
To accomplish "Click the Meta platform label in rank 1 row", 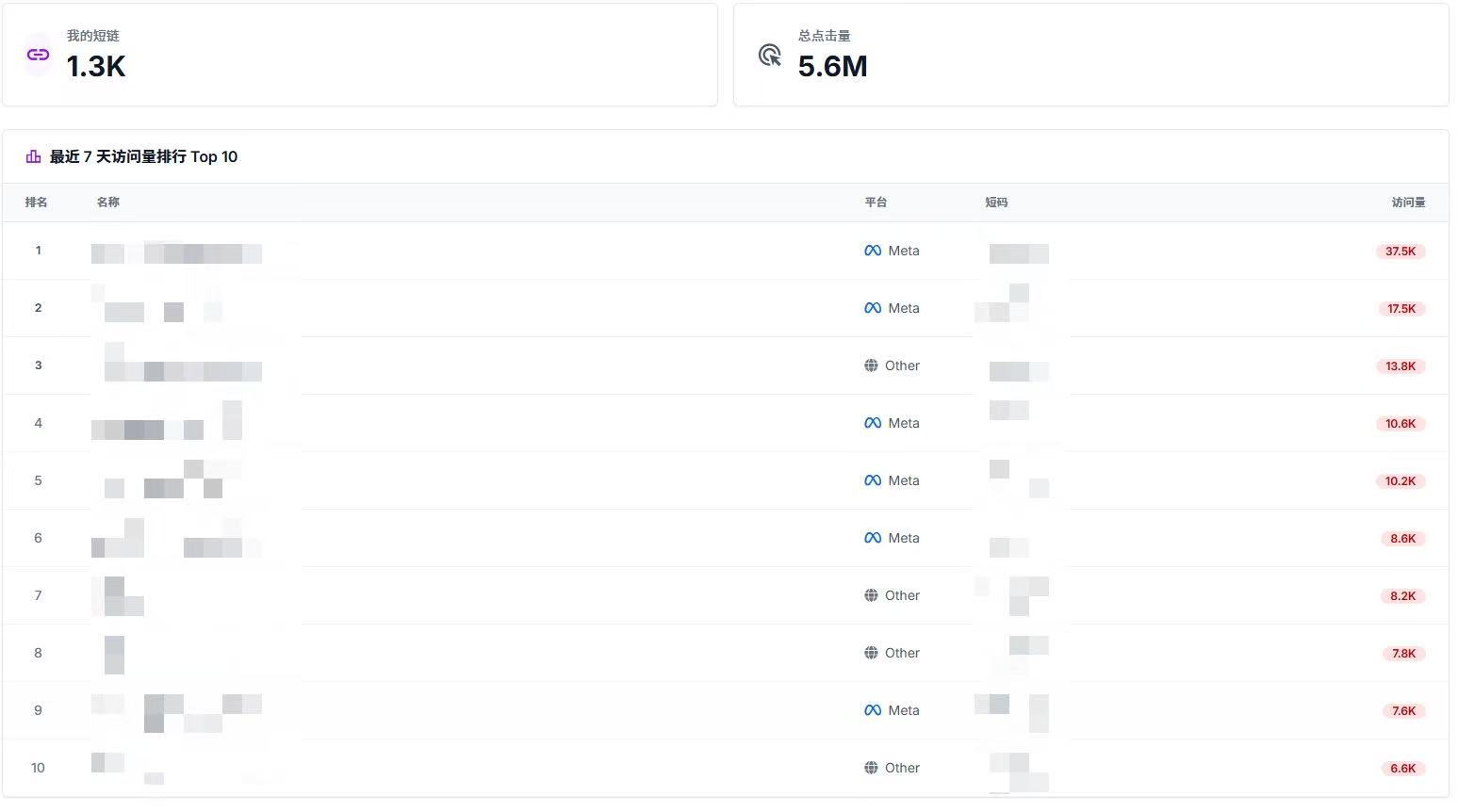I will pyautogui.click(x=904, y=251).
